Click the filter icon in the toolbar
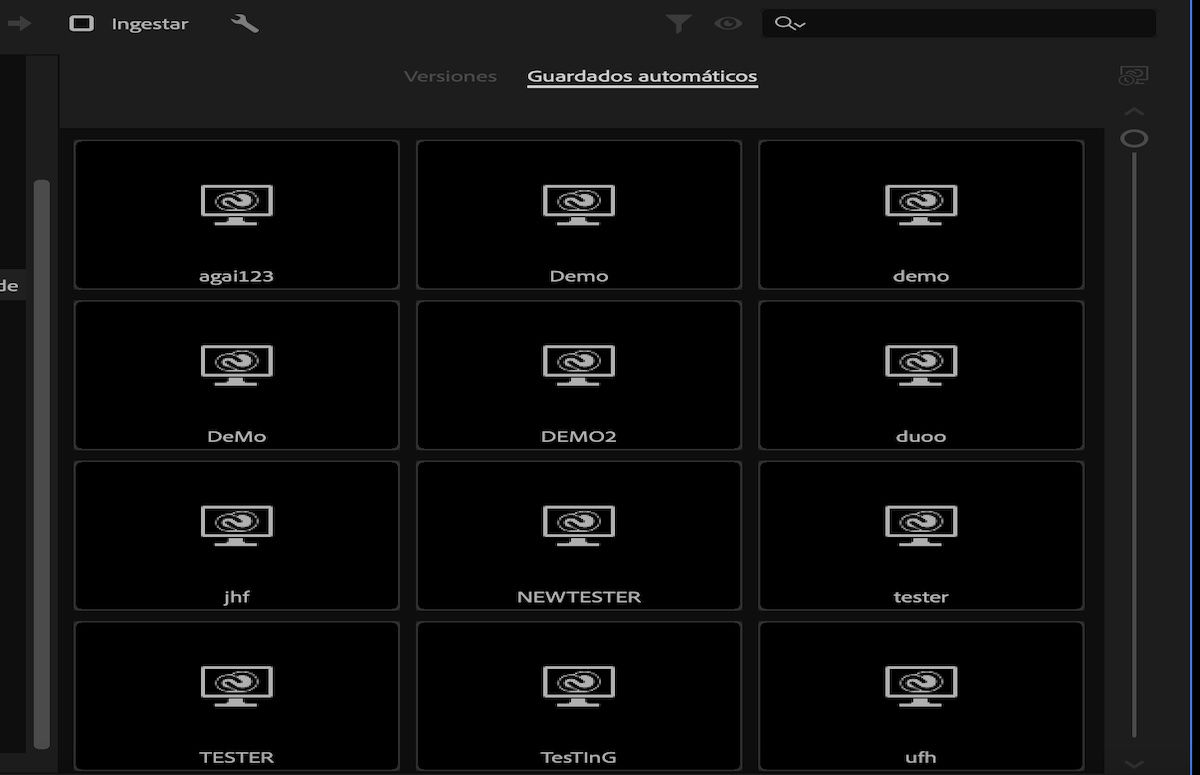The height and width of the screenshot is (775, 1200). point(679,23)
